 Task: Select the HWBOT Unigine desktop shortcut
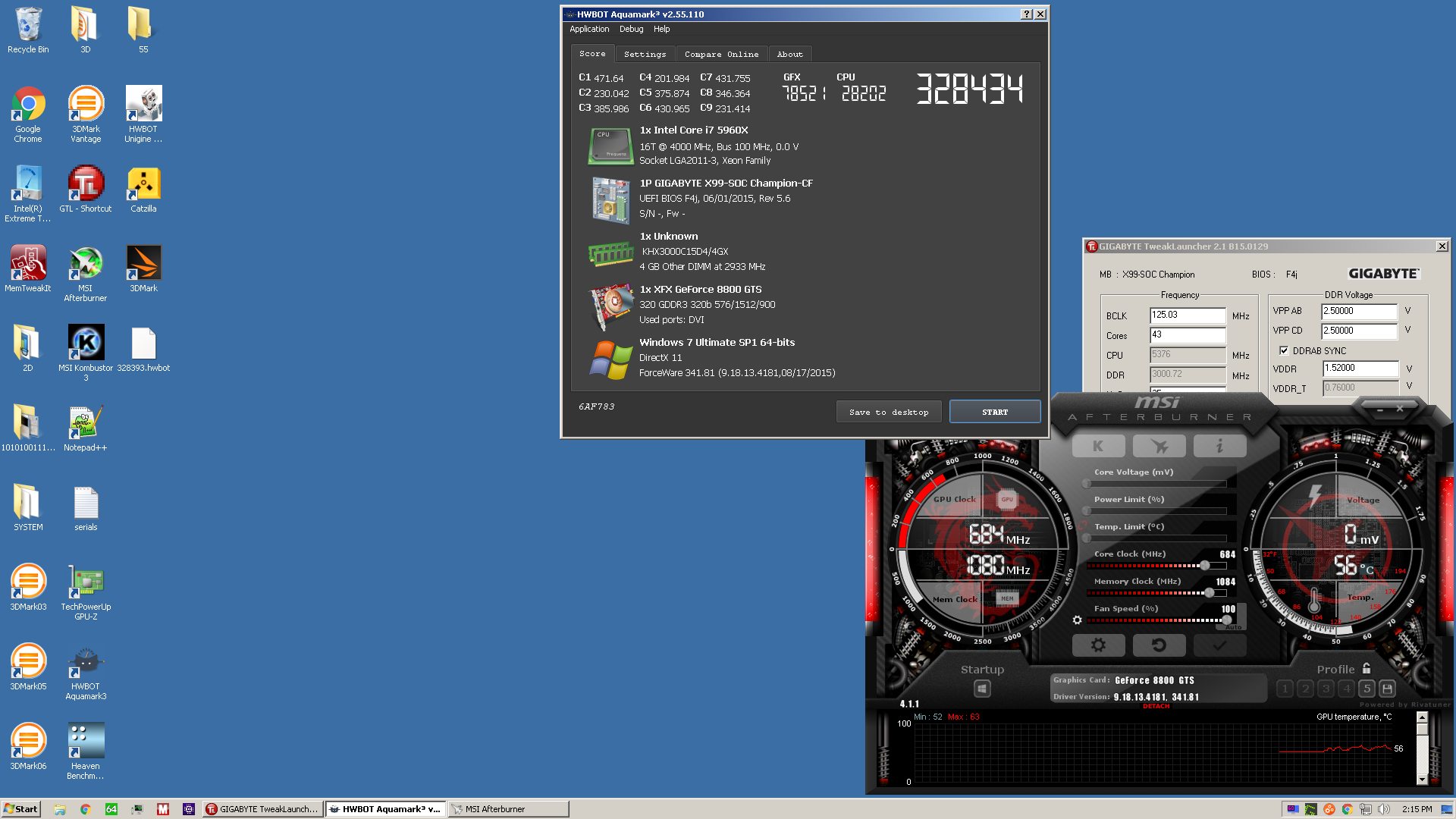pyautogui.click(x=143, y=114)
